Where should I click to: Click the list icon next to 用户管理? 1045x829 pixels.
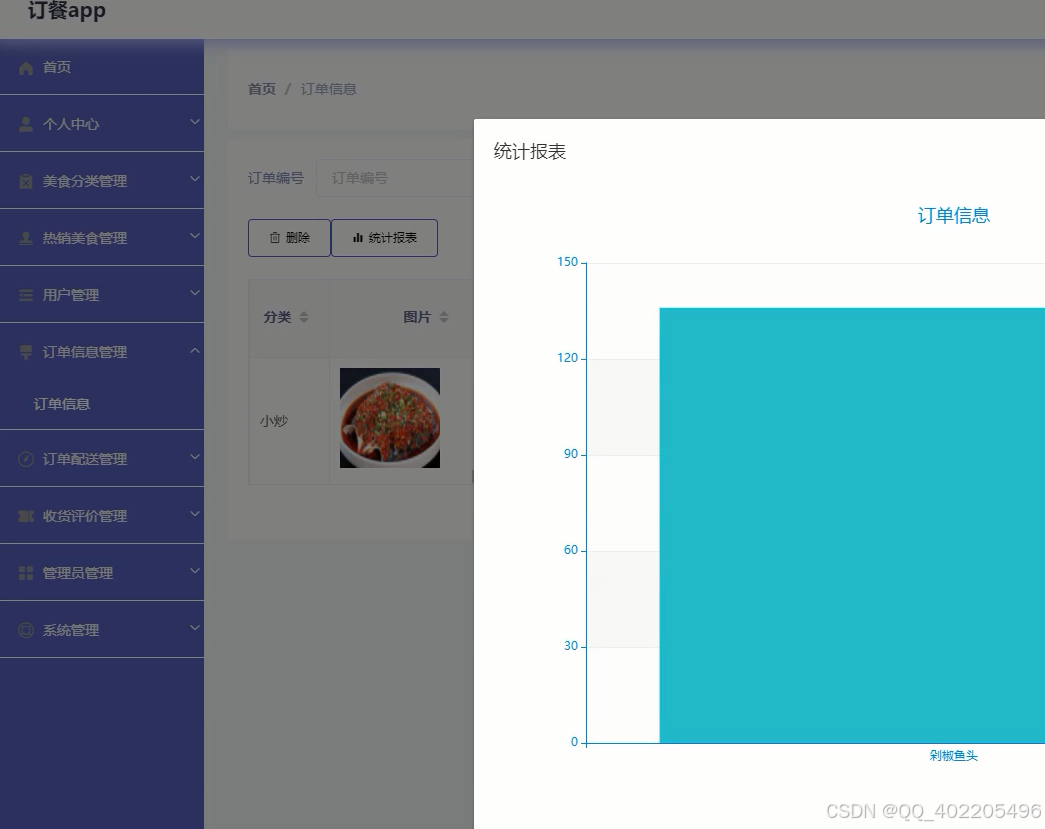coord(25,295)
